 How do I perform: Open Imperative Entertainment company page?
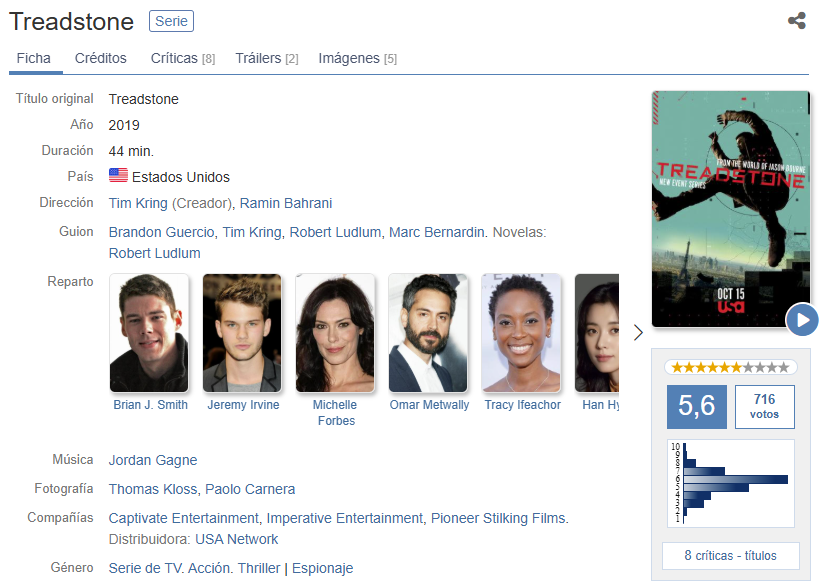click(x=345, y=518)
